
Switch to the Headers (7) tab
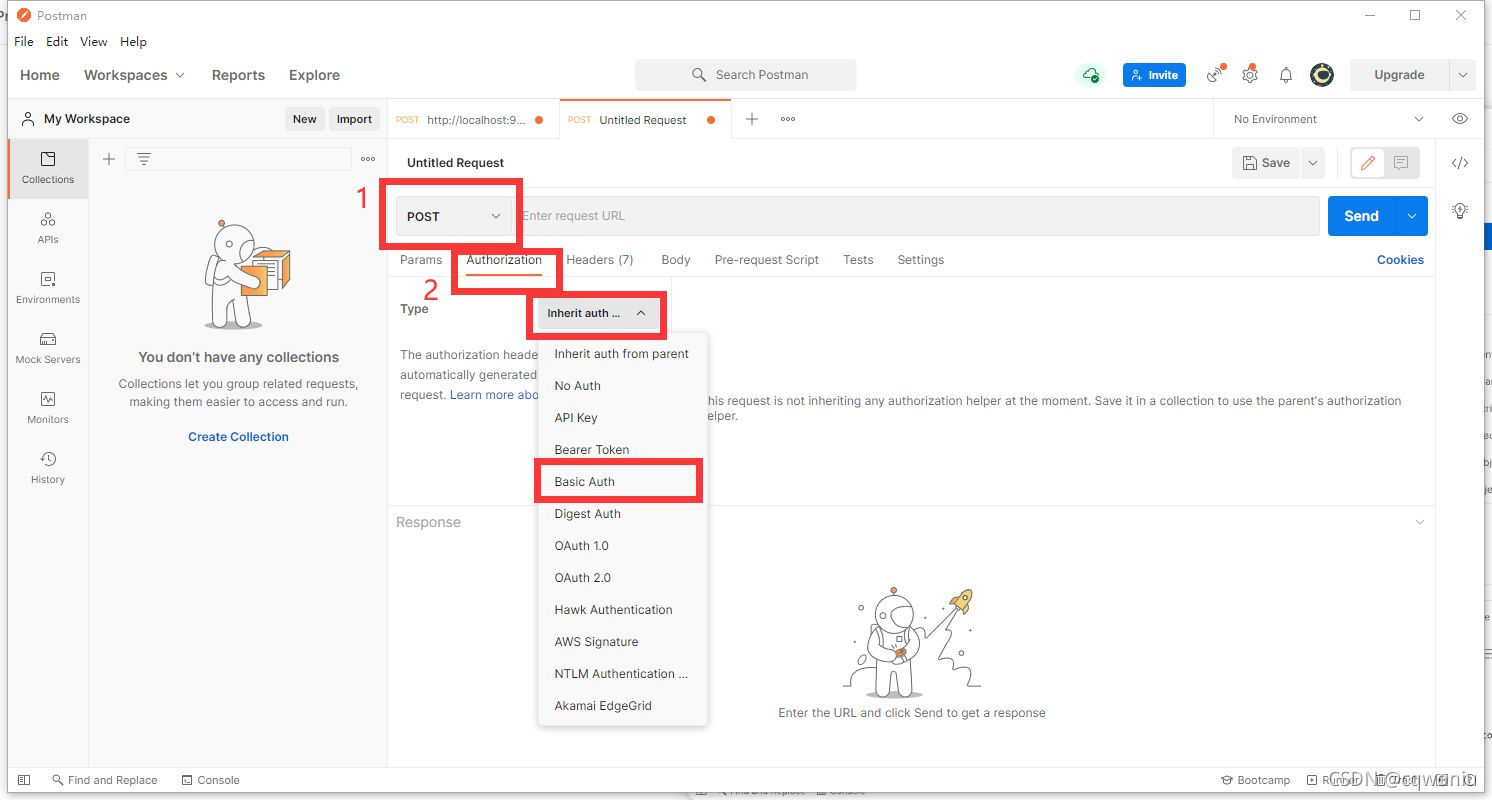[600, 260]
